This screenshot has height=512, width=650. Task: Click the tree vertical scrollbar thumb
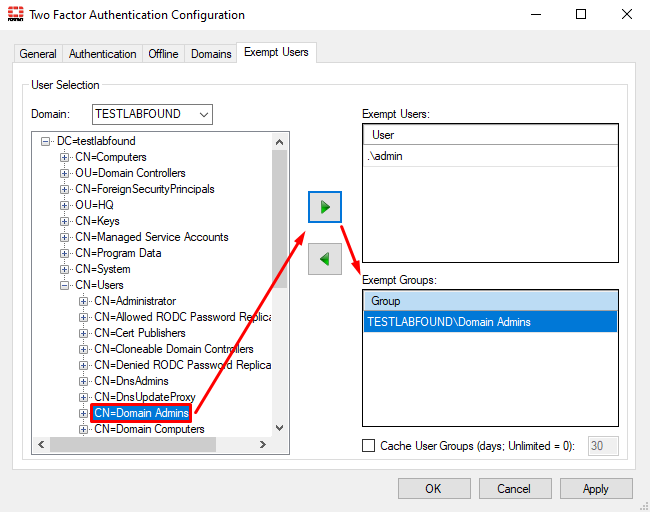280,219
